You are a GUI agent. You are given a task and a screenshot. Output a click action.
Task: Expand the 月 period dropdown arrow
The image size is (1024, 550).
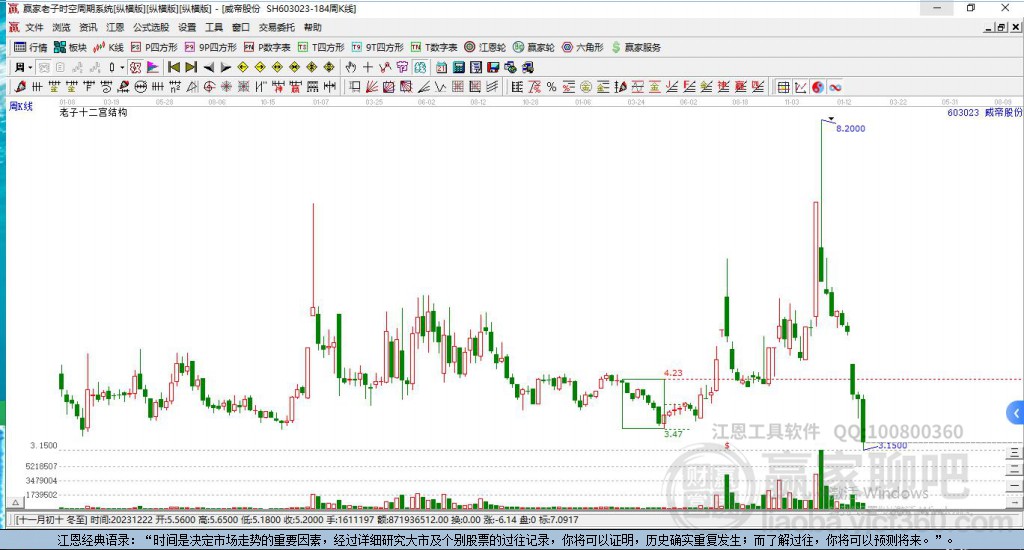30,67
